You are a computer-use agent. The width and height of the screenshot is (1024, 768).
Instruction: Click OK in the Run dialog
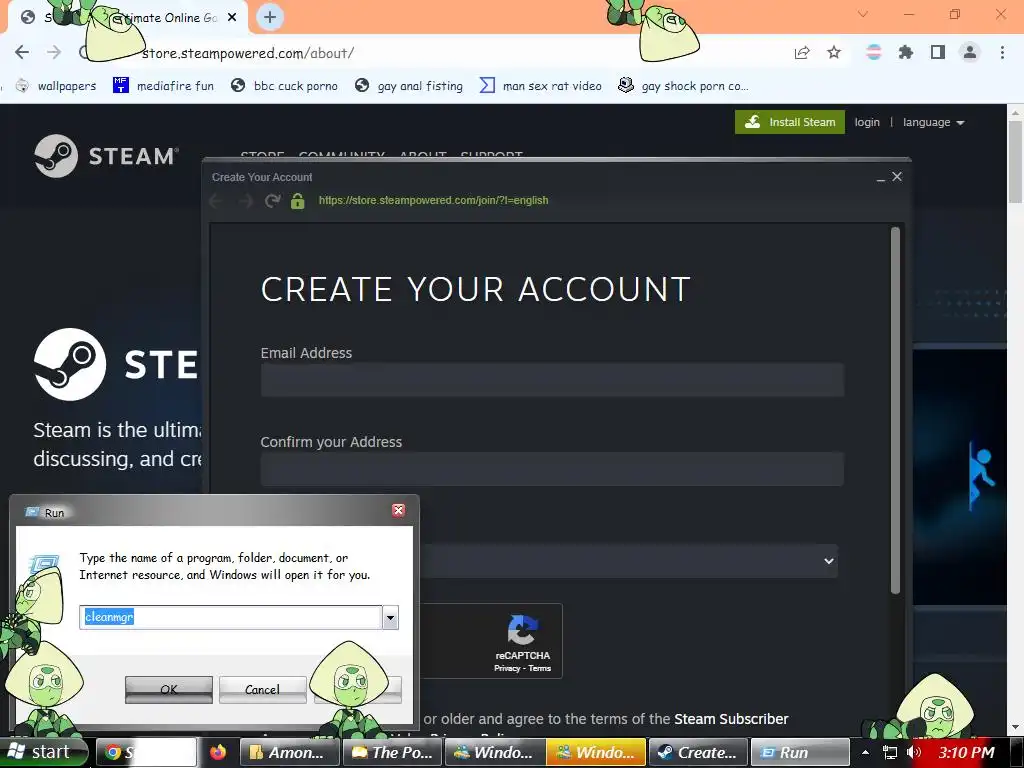pos(168,690)
